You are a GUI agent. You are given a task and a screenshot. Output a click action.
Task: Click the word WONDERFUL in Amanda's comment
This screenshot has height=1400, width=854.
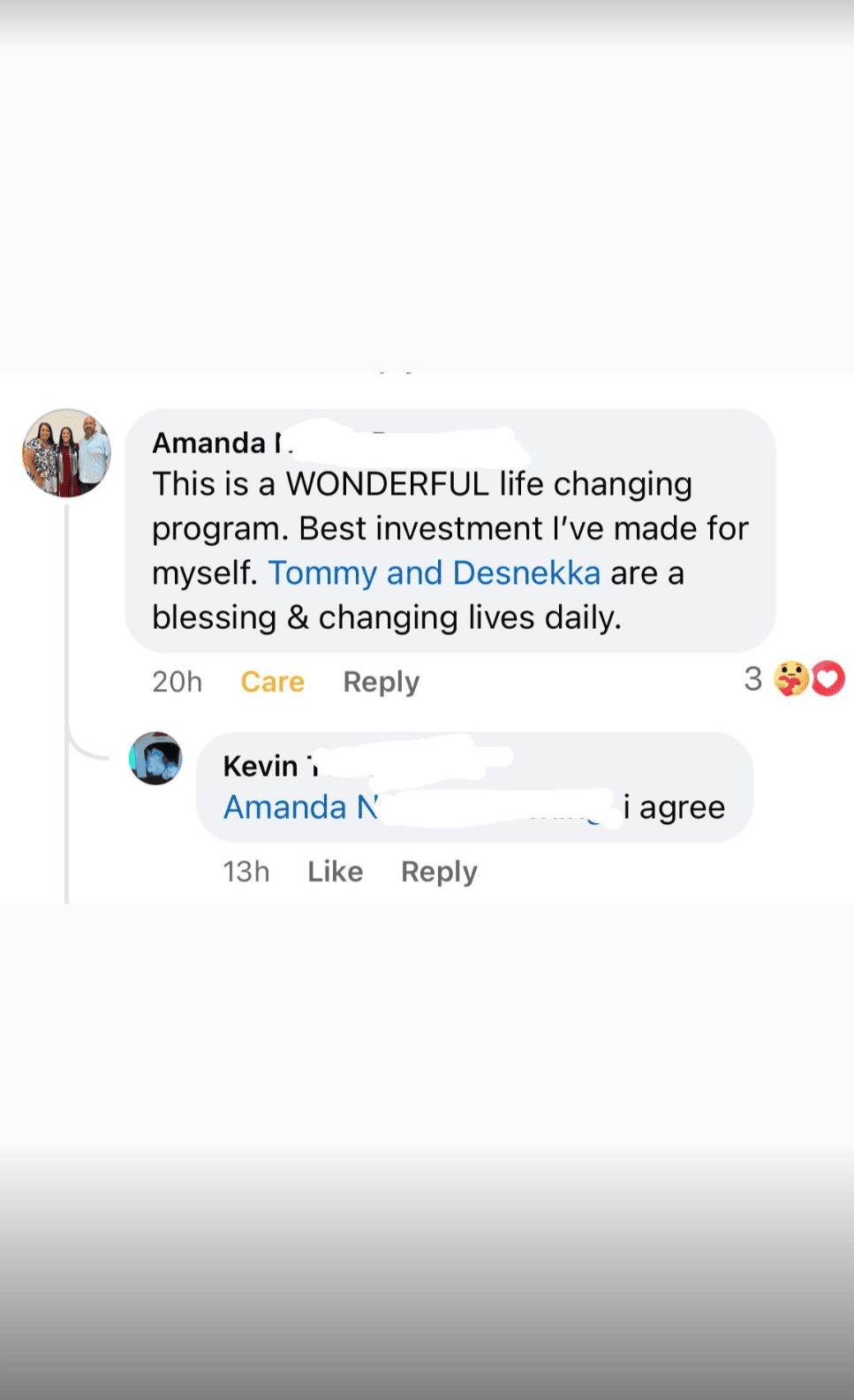(x=387, y=484)
